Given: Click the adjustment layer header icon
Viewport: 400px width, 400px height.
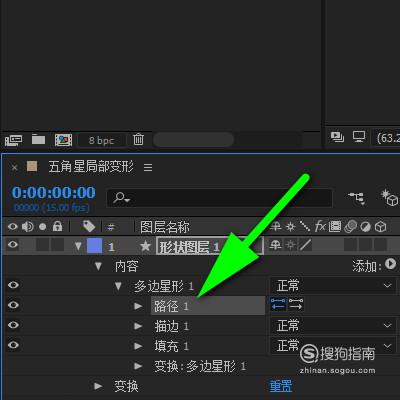Looking at the screenshot, I should pyautogui.click(x=365, y=227).
